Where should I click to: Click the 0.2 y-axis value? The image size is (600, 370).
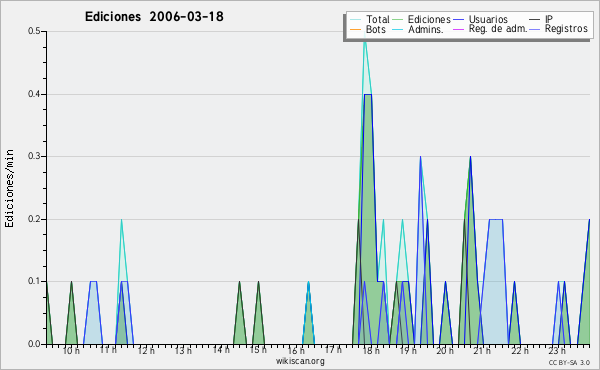34,219
